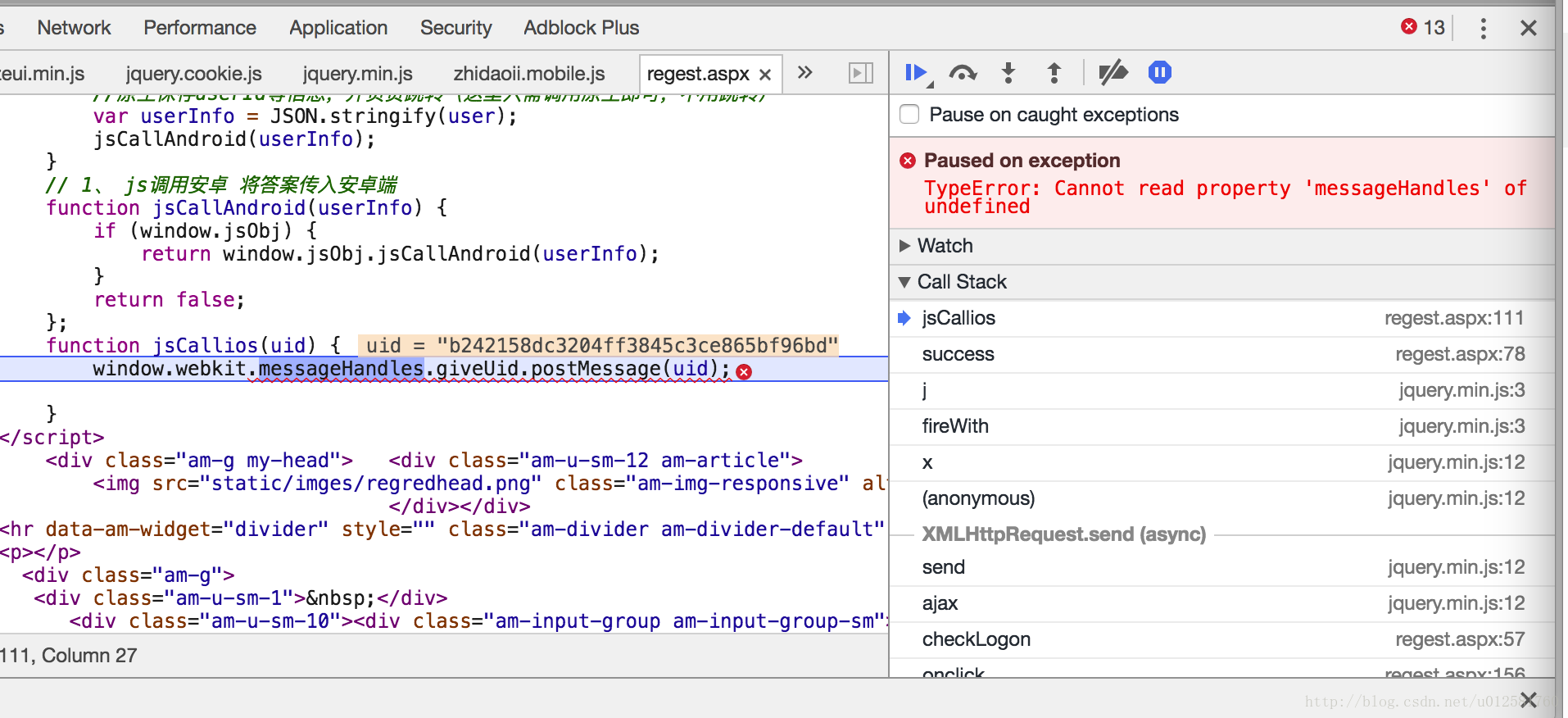The width and height of the screenshot is (1568, 718).
Task: Click the red error count 13 indicator
Action: [x=1423, y=28]
